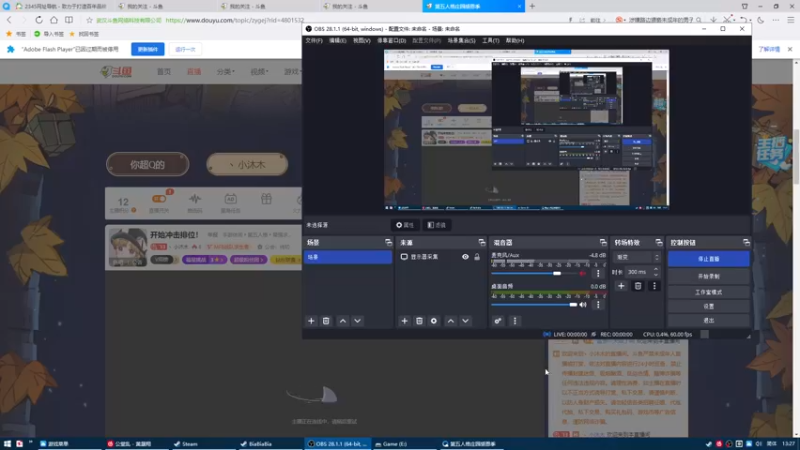Toggle visibility of 显示器采集 source
The width and height of the screenshot is (800, 450).
(x=465, y=257)
